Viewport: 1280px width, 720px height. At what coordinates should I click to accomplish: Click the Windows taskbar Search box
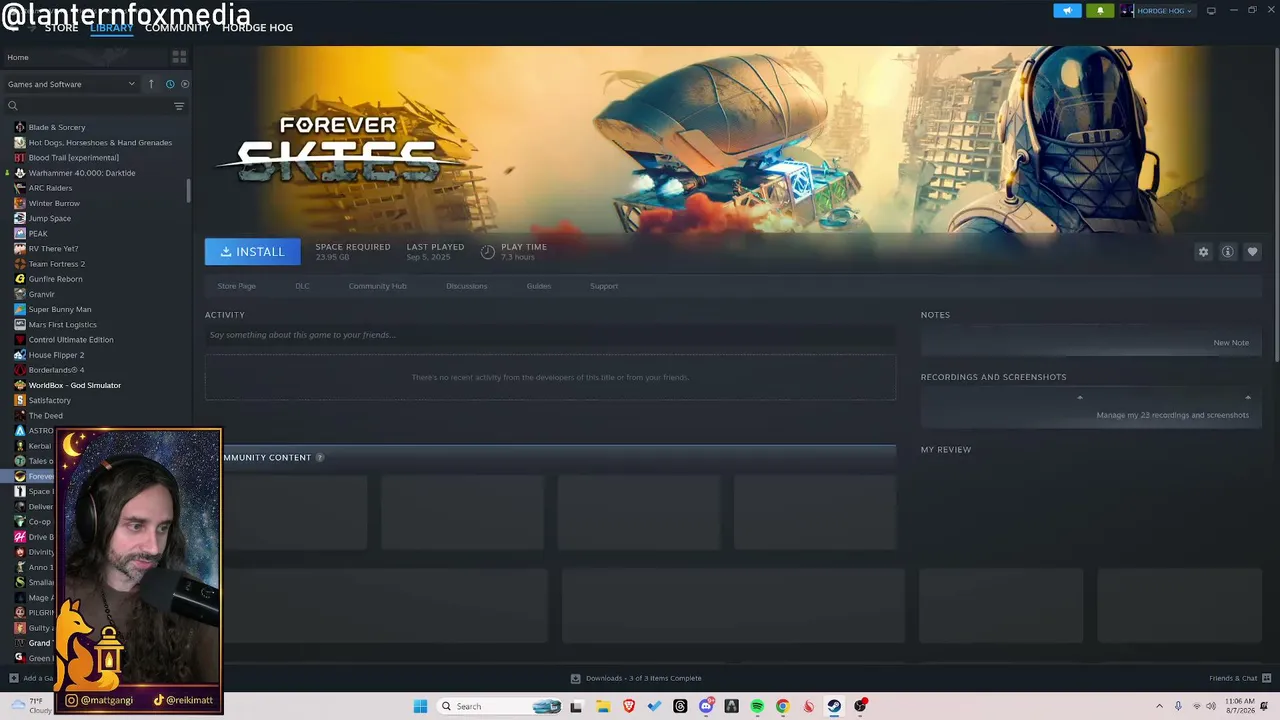click(x=500, y=706)
